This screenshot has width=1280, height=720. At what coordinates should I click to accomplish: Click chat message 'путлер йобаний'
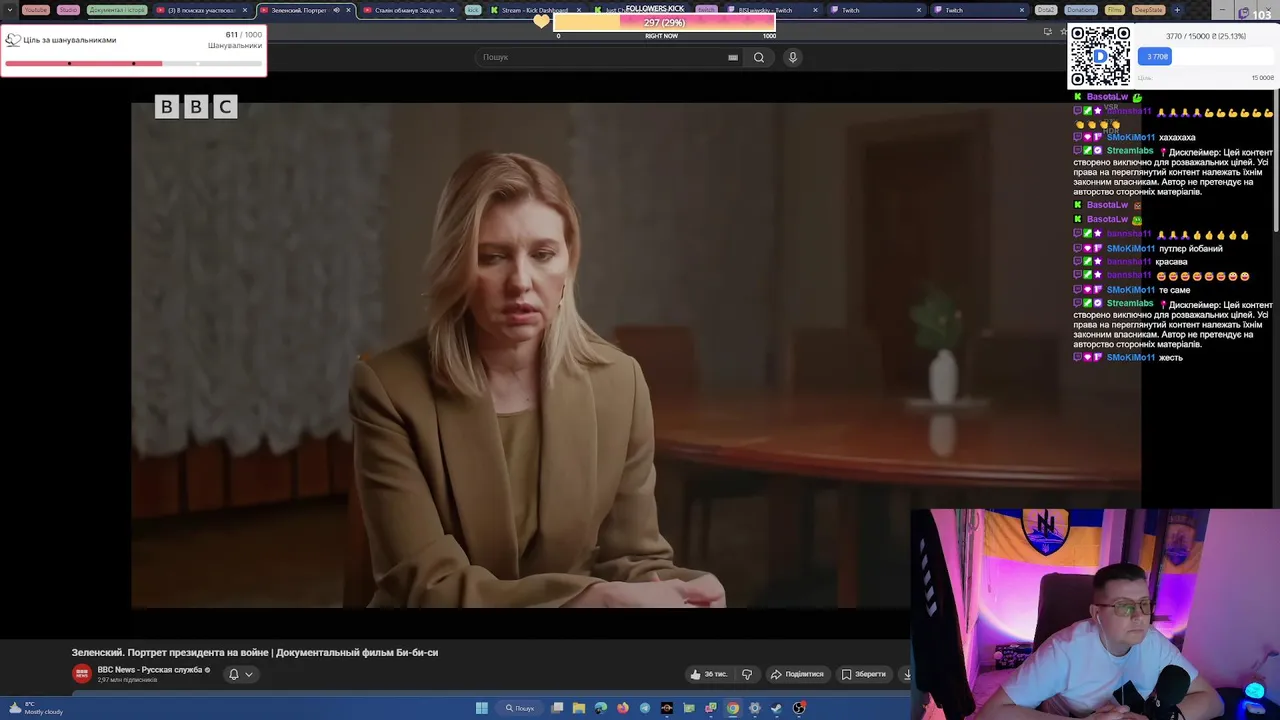1191,249
